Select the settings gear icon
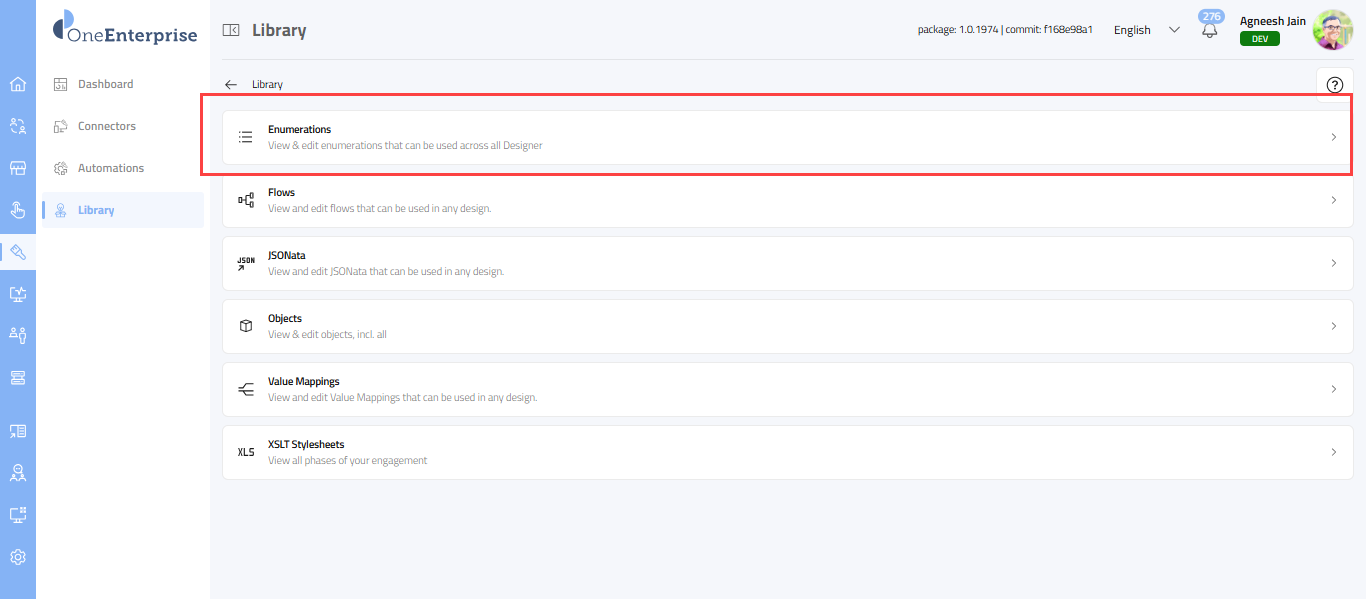 point(17,557)
